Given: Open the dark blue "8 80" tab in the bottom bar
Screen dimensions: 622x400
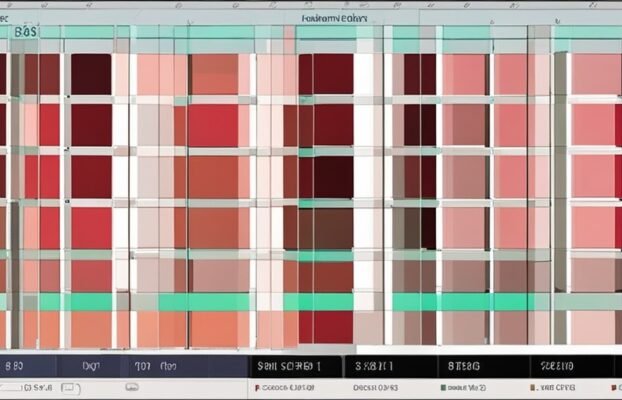Looking at the screenshot, I should [28, 366].
